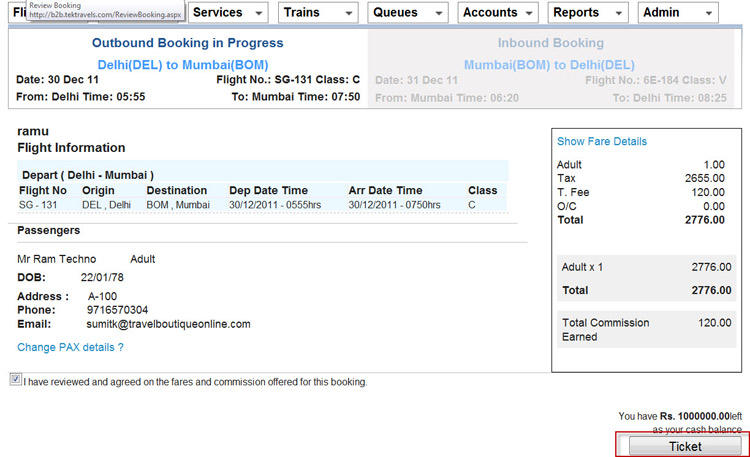Click the Admin menu label
The image size is (750, 457).
[661, 13]
